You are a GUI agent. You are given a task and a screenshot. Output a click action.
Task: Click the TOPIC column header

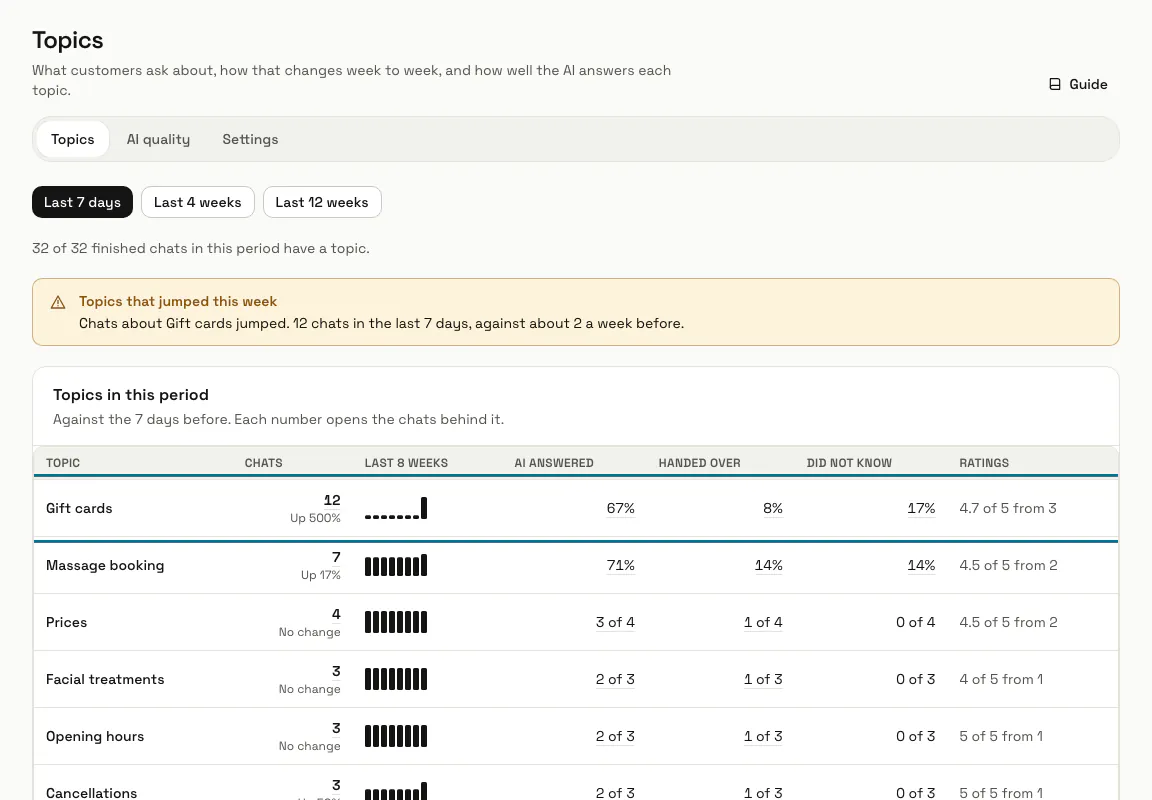pos(63,463)
